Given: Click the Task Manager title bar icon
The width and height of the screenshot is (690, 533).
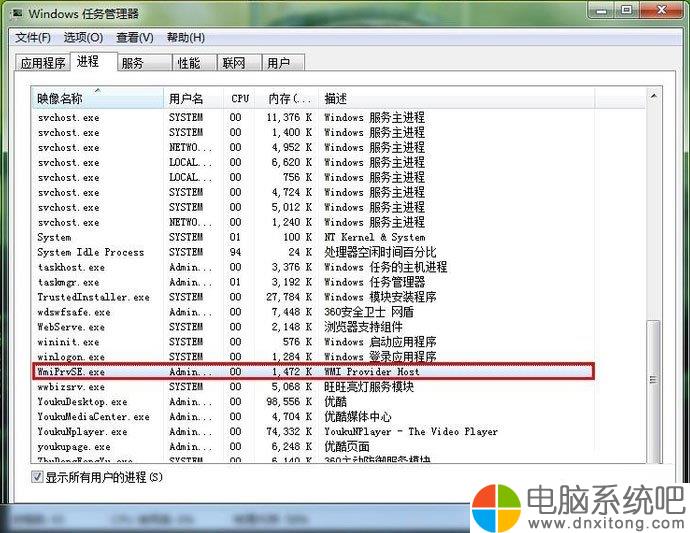Looking at the screenshot, I should [x=18, y=13].
